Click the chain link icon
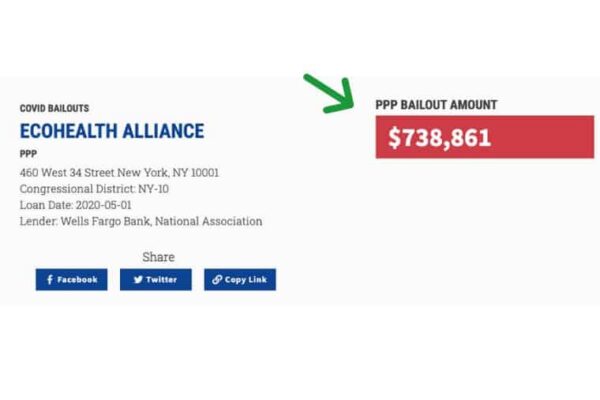Viewport: 600px width, 400px height. 217,280
